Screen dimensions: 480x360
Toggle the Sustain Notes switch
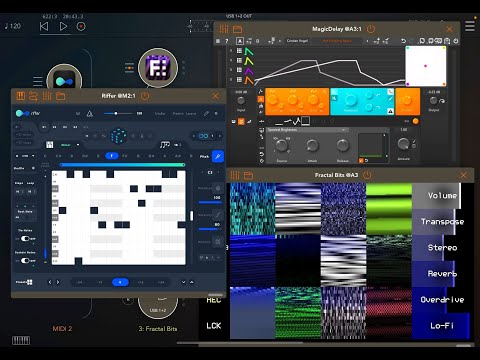[26, 261]
